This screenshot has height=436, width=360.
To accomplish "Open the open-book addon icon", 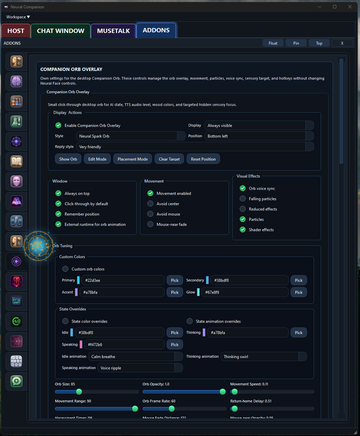I will click(16, 161).
